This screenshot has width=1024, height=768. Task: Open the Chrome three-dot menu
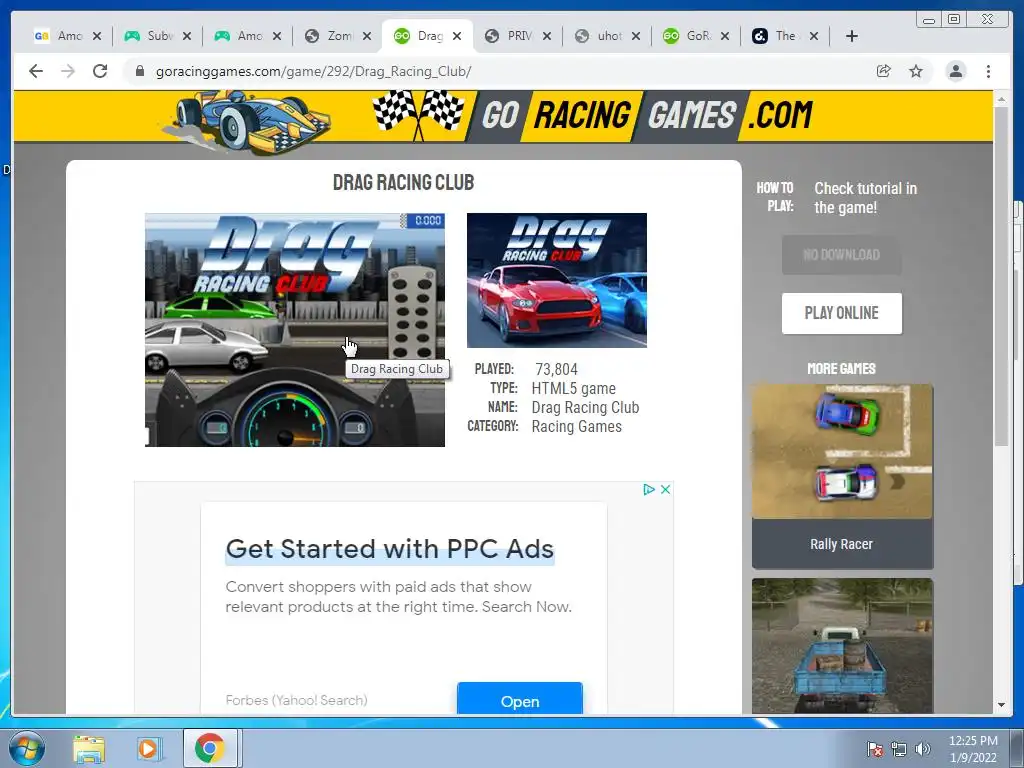tap(988, 71)
